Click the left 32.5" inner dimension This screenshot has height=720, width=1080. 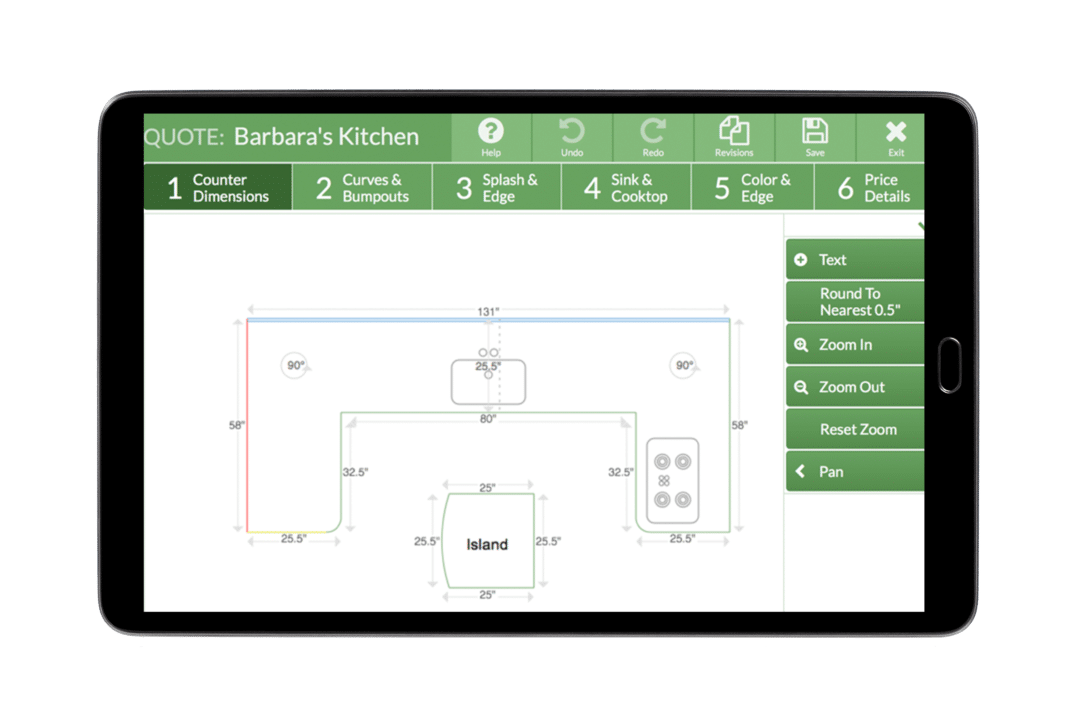[355, 472]
